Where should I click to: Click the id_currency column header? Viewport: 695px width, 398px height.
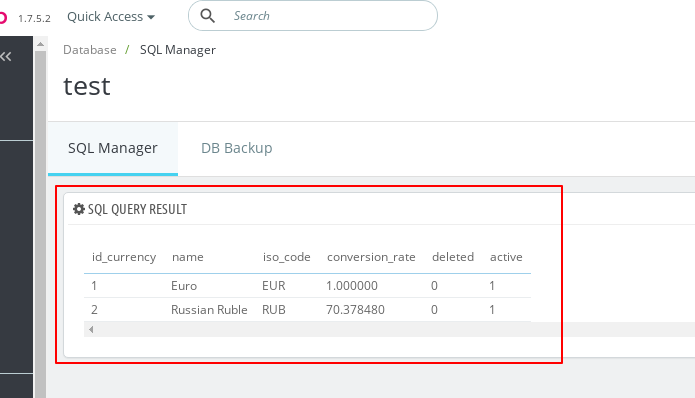tap(124, 257)
